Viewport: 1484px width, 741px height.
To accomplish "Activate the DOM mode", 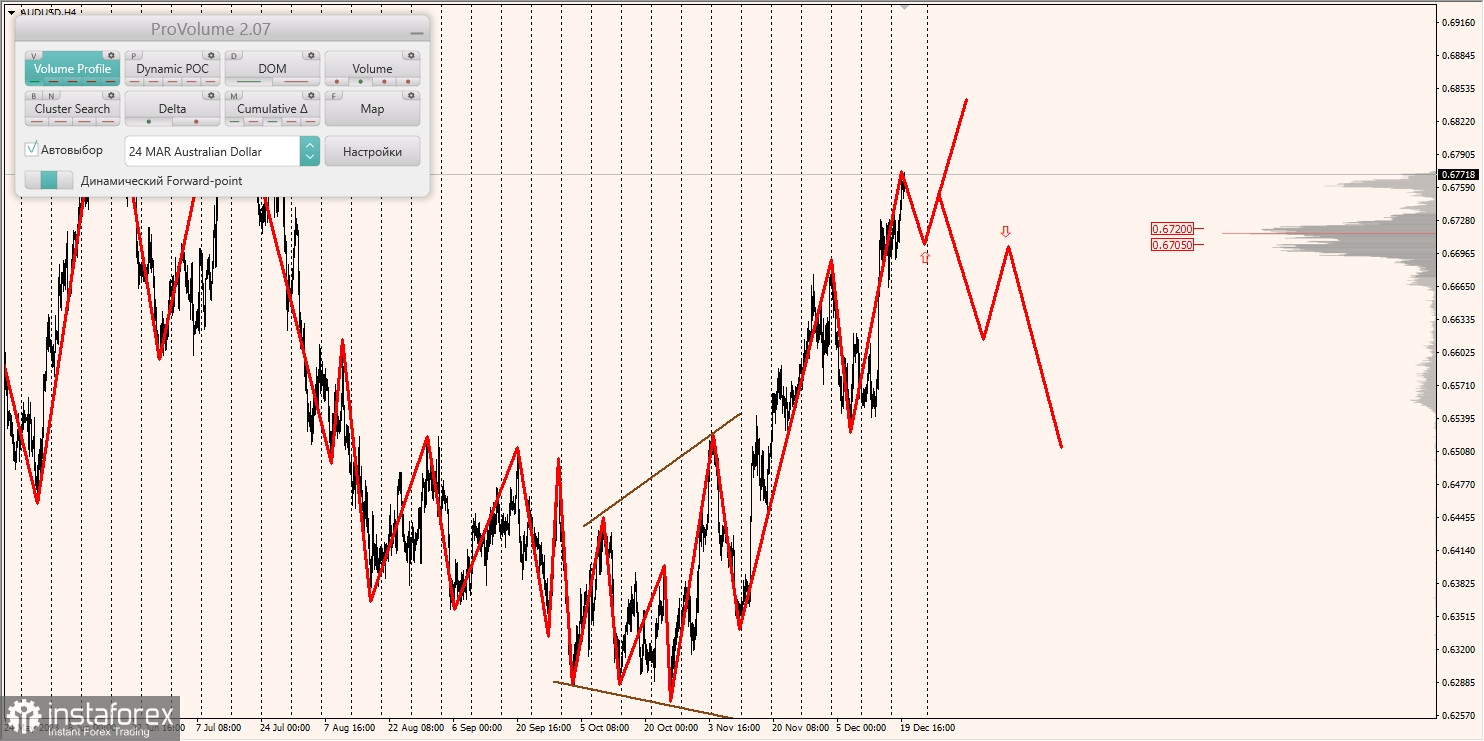I will pos(272,69).
